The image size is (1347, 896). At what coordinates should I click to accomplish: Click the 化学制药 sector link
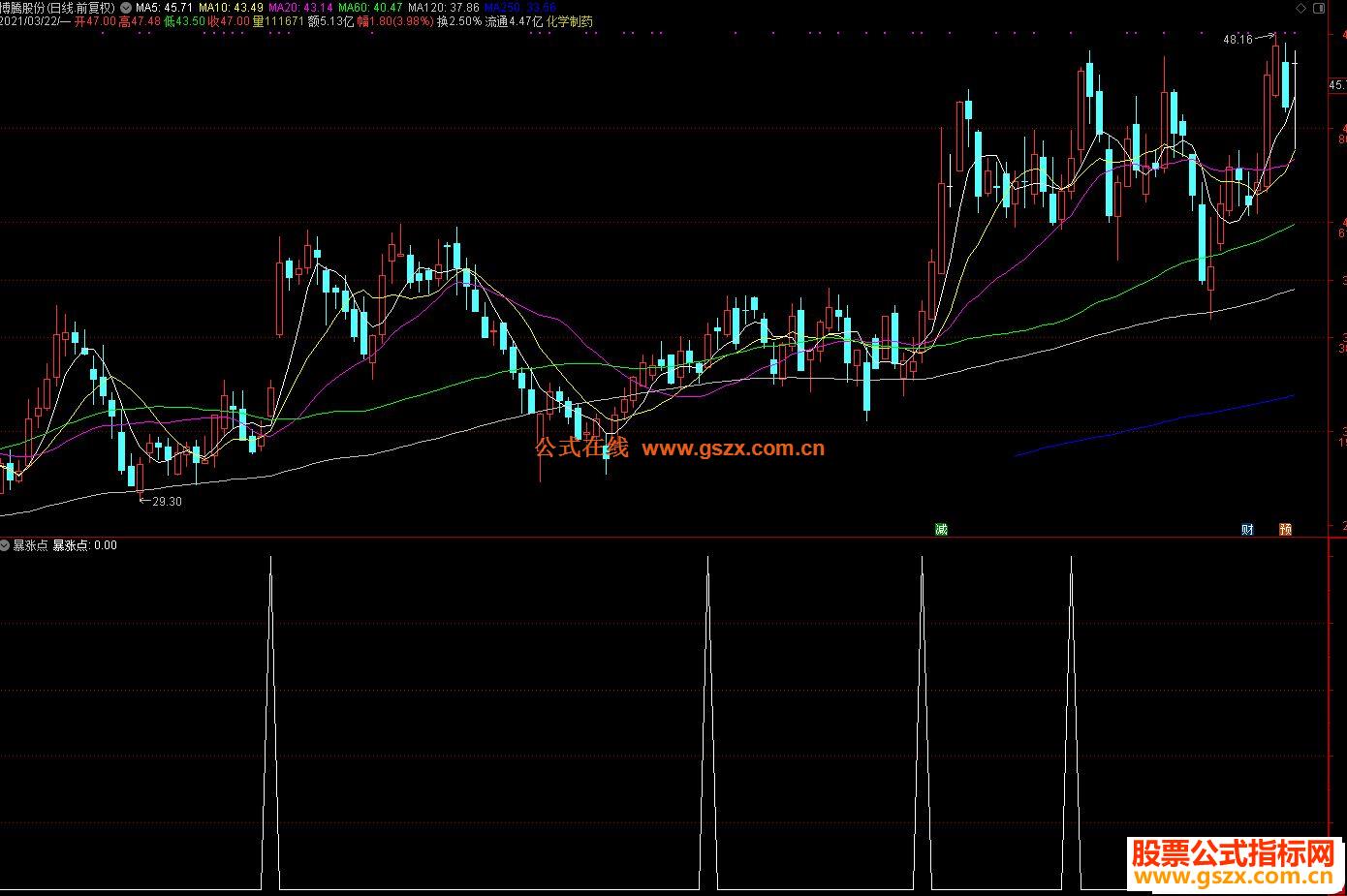click(x=569, y=21)
